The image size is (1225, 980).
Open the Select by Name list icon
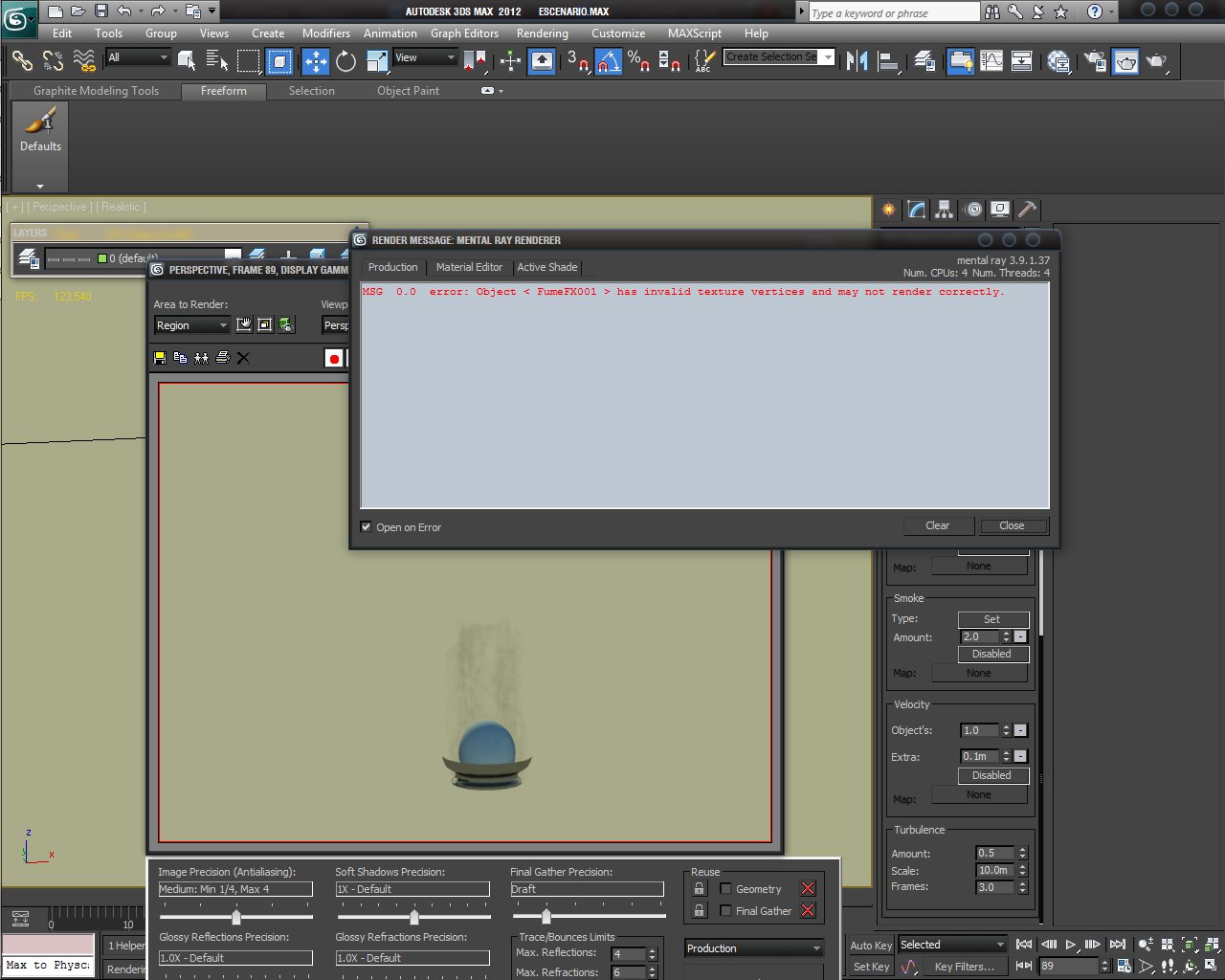[x=217, y=61]
